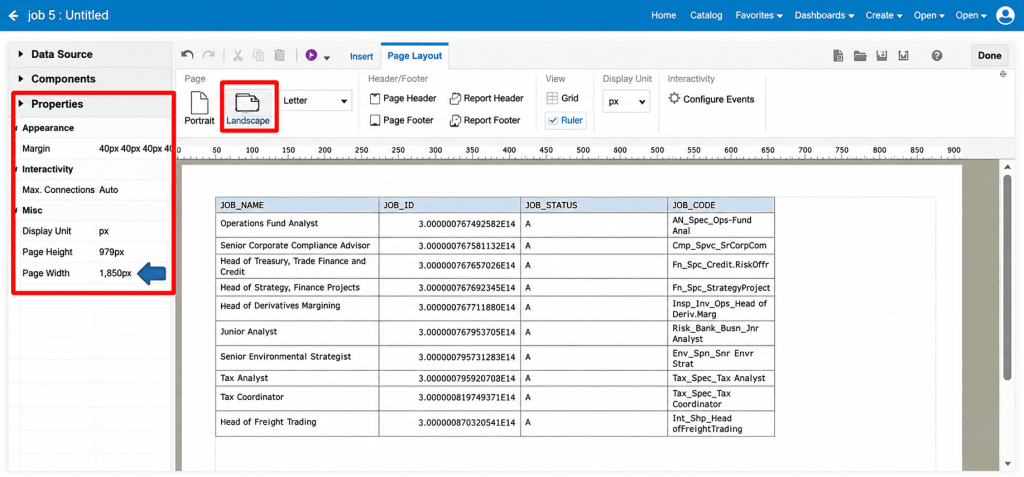Toggle the Grid view option

tap(562, 98)
